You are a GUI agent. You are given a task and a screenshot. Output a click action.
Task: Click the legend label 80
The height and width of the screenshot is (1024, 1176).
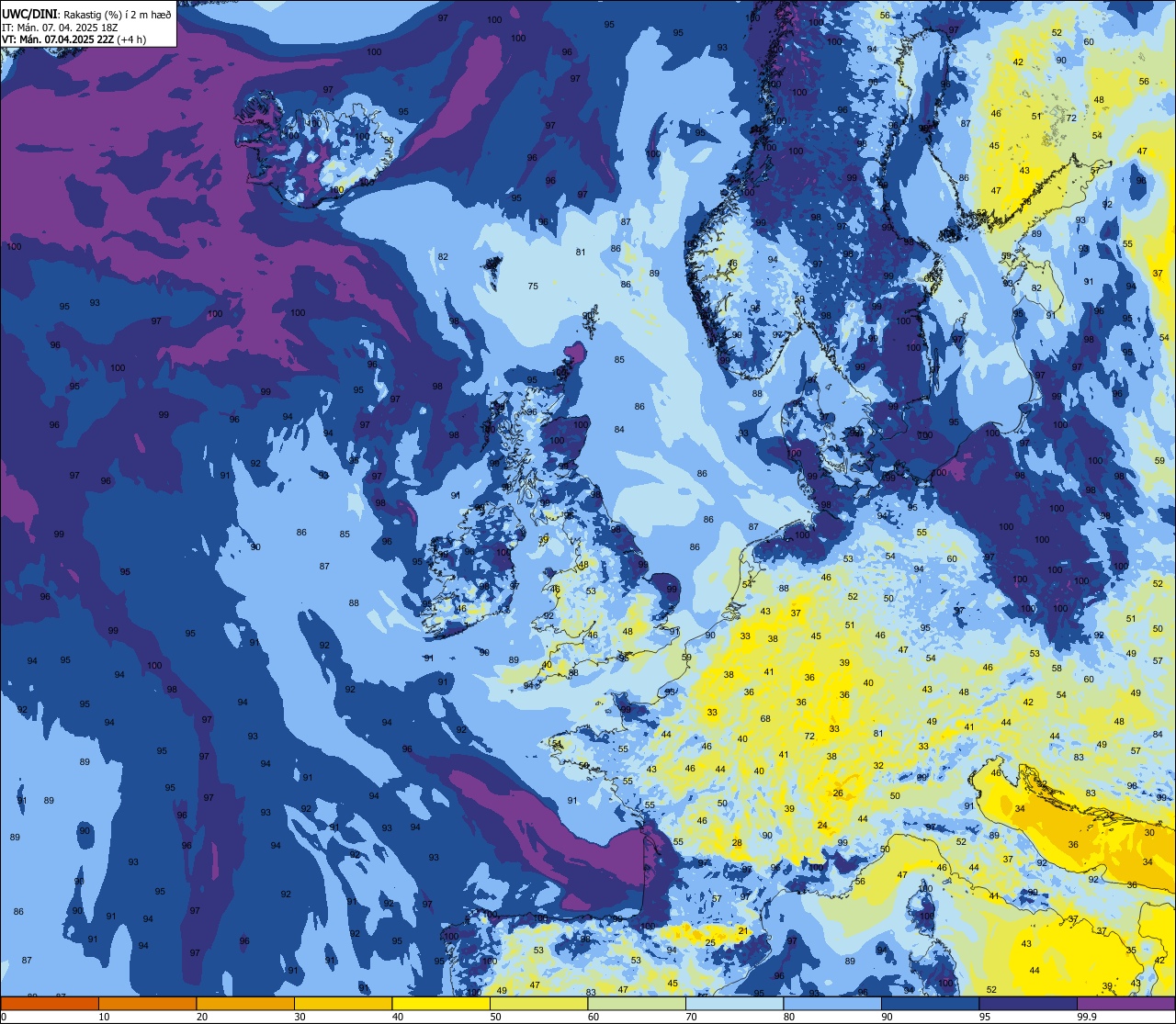click(789, 1017)
